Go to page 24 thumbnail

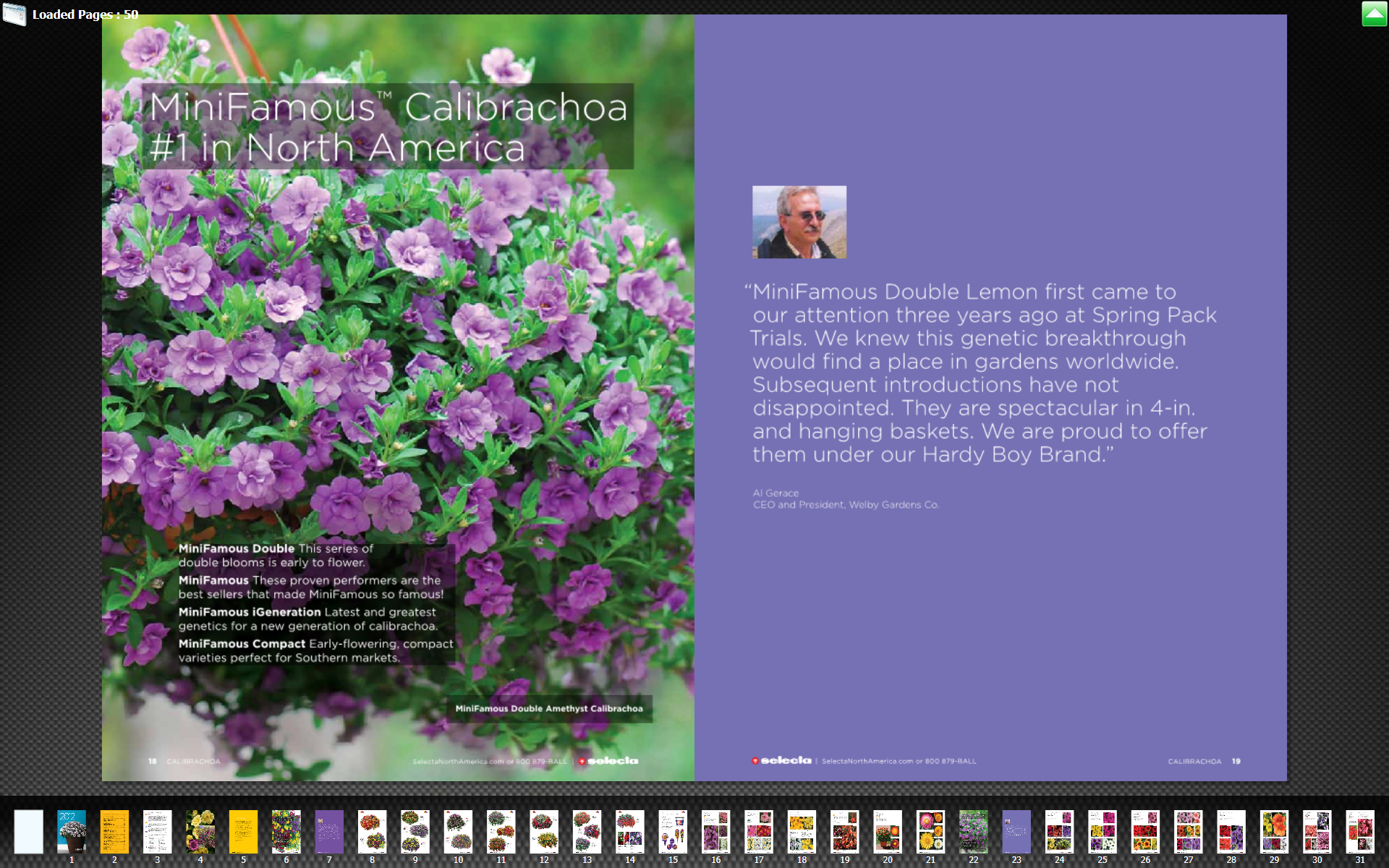pyautogui.click(x=1059, y=832)
